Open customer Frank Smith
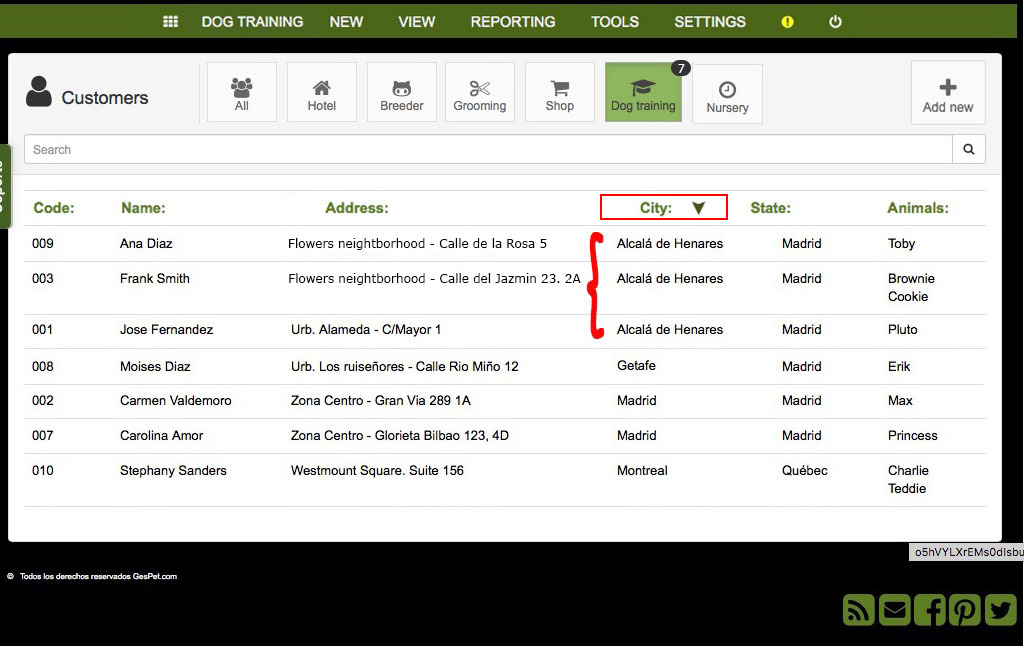The image size is (1024, 646). pyautogui.click(x=155, y=278)
